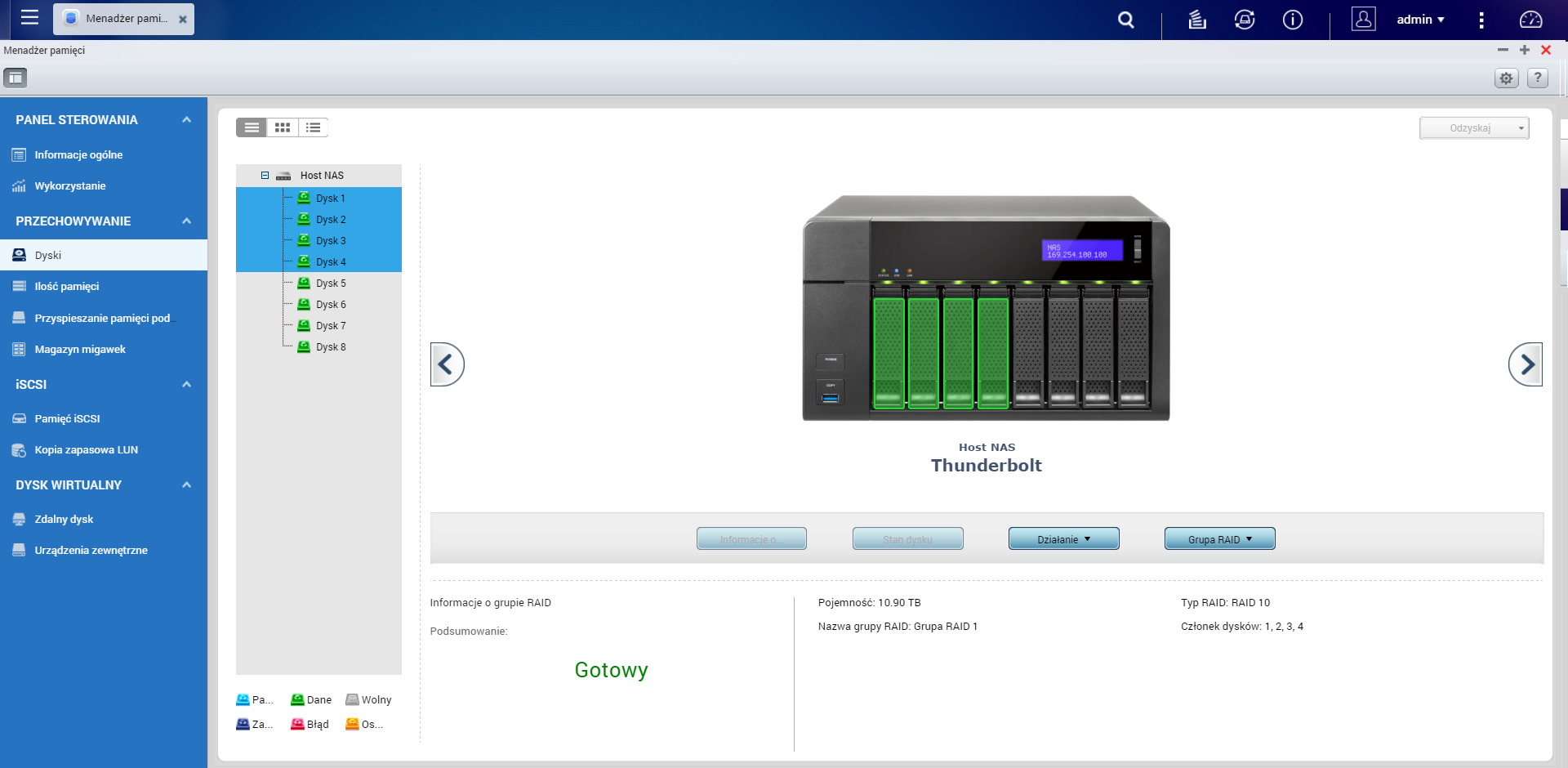
Task: Click Nazwa grupy RAID: Grupa RAID 1
Action: point(898,627)
